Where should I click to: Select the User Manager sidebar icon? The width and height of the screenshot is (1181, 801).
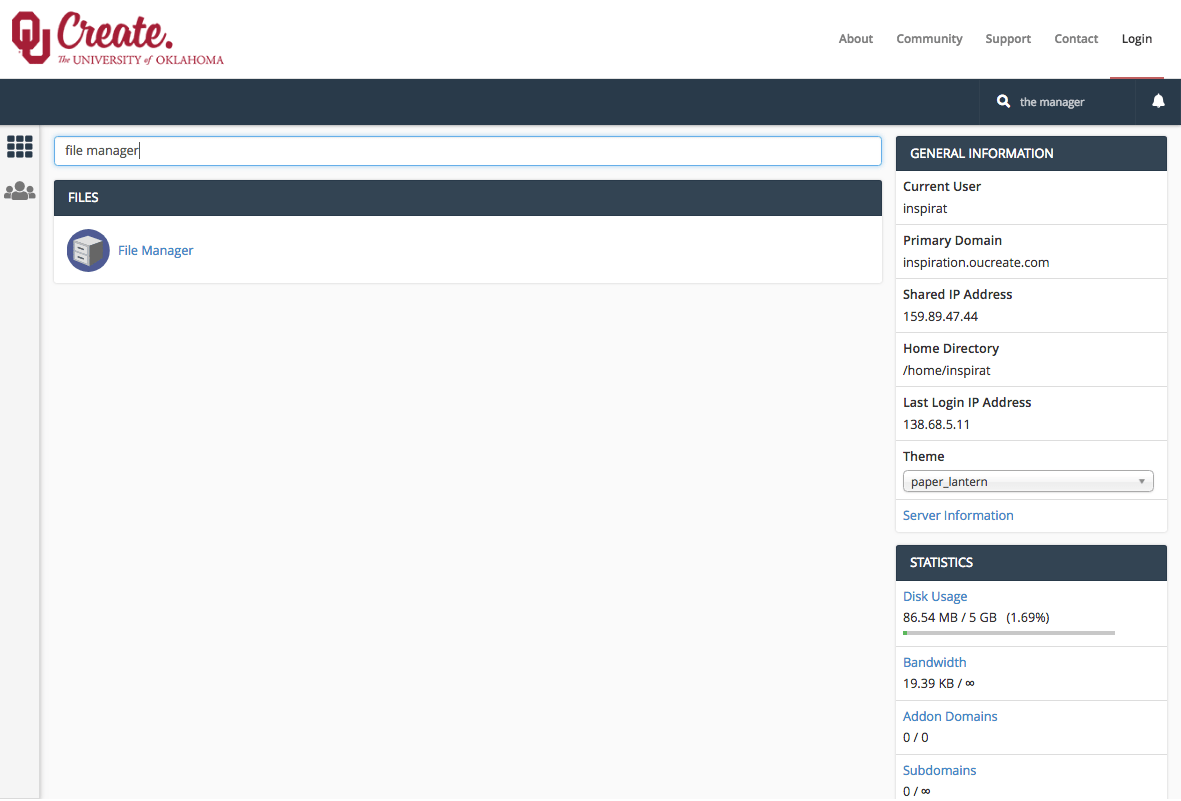[19, 191]
